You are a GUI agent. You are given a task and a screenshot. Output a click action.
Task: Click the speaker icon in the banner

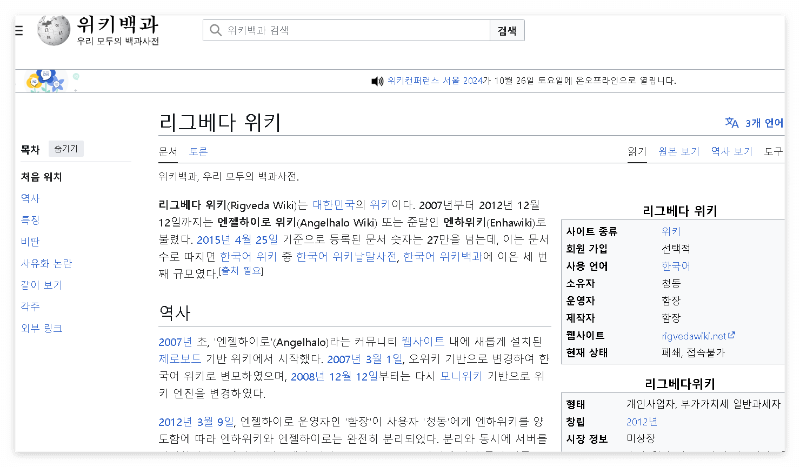click(x=377, y=81)
